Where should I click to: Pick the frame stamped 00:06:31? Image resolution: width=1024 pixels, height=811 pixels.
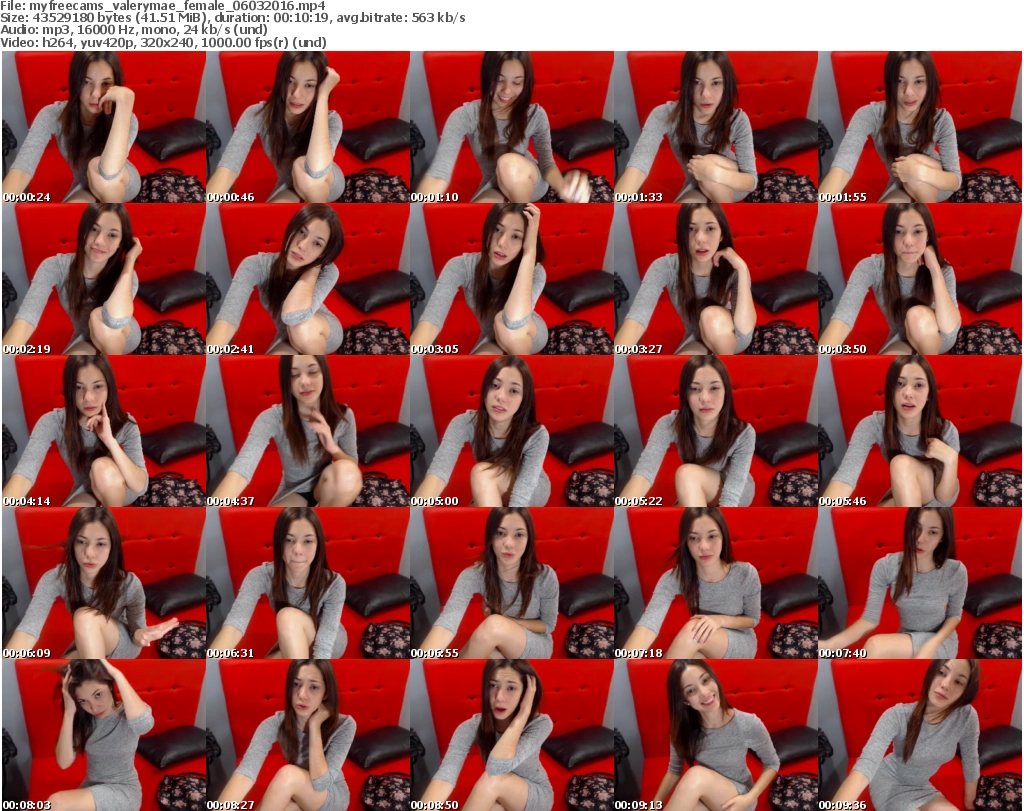(308, 583)
